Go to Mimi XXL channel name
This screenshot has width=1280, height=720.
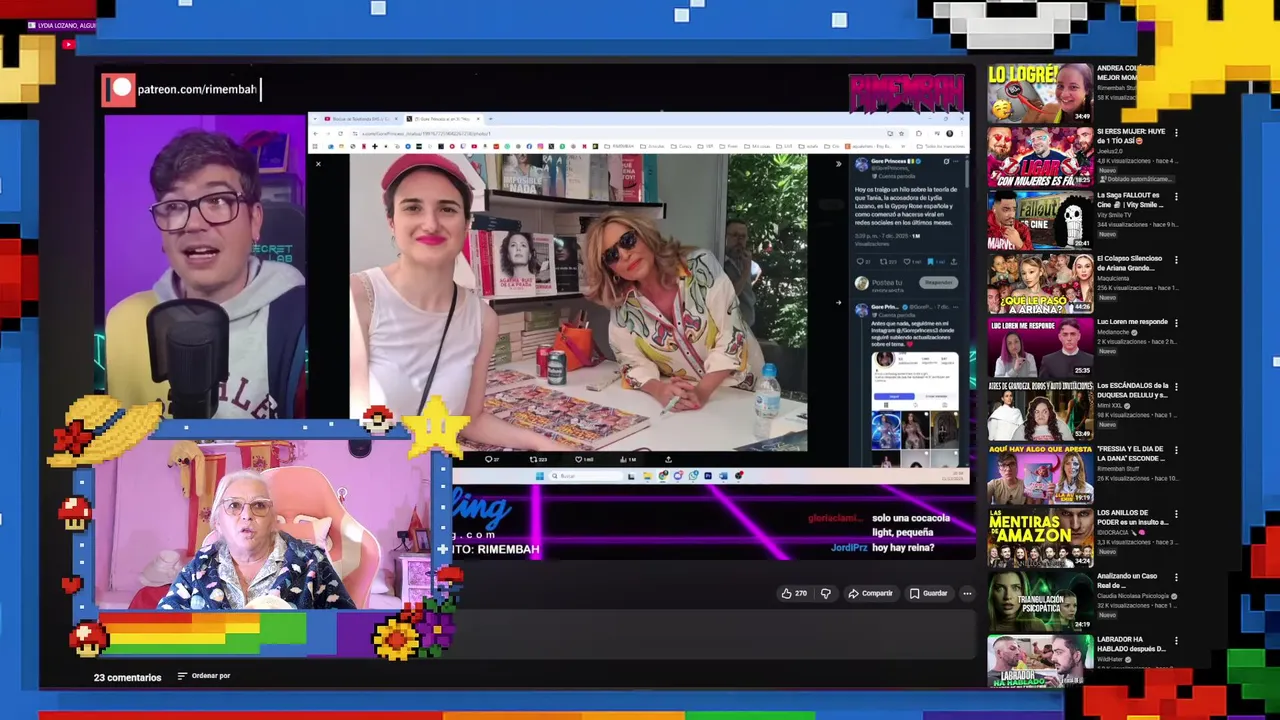tap(1111, 405)
